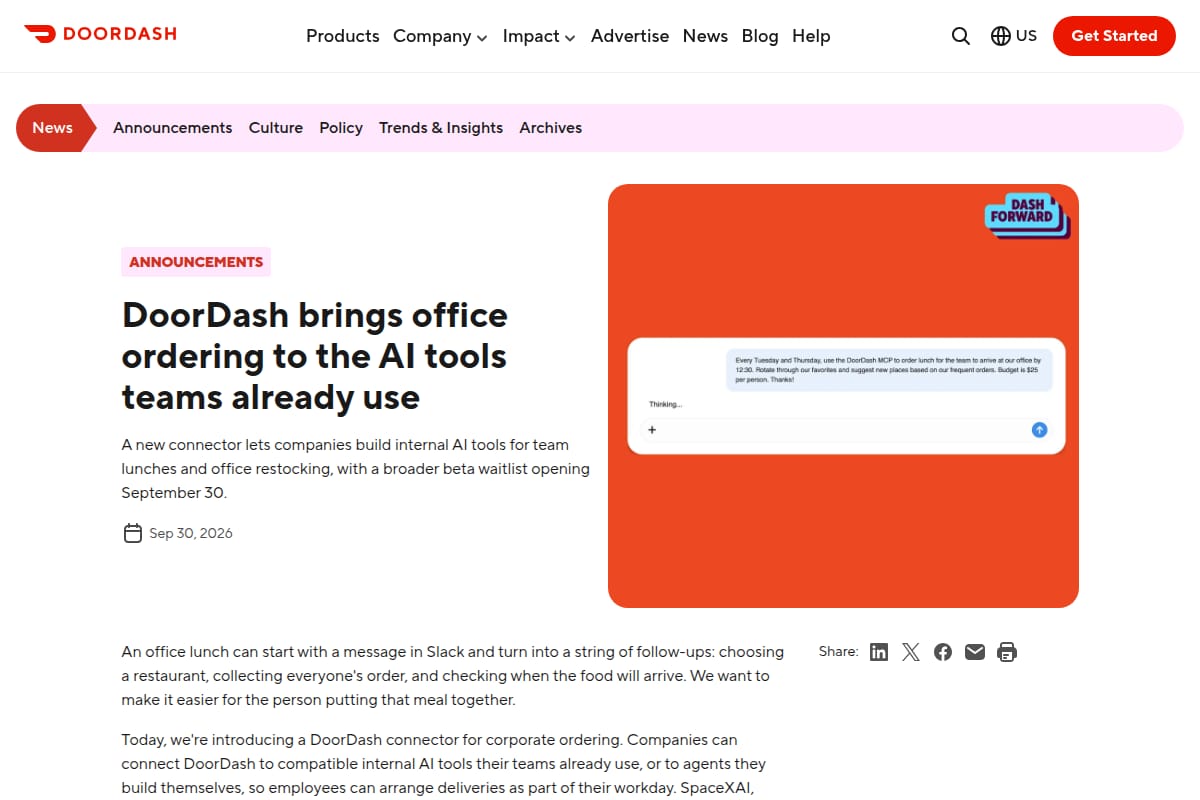This screenshot has height=800, width=1200.
Task: Click the Sep 30, 2026 date text
Action: pos(191,533)
